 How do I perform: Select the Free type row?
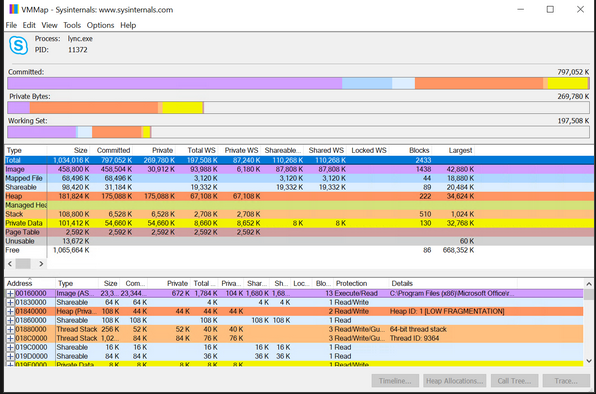coord(299,250)
